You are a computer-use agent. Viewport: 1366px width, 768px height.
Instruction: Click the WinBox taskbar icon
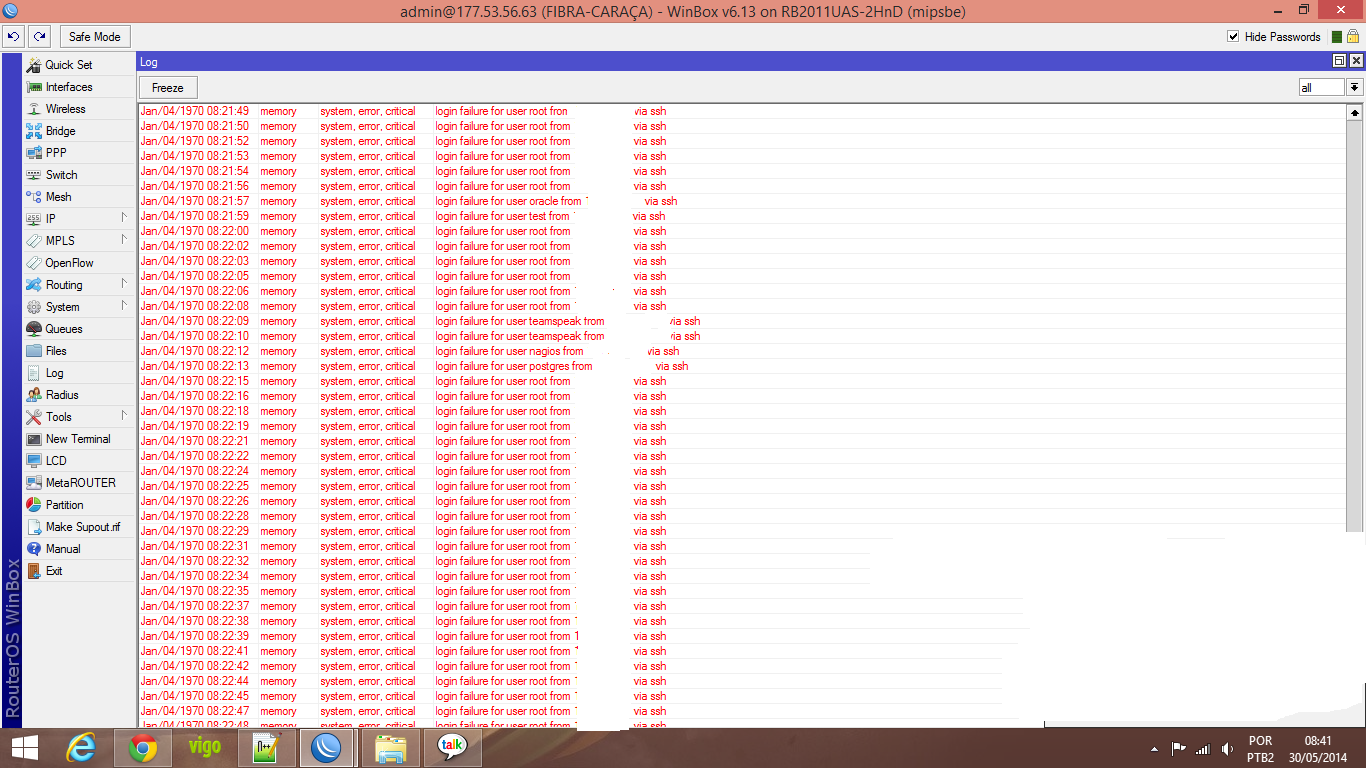pos(329,748)
